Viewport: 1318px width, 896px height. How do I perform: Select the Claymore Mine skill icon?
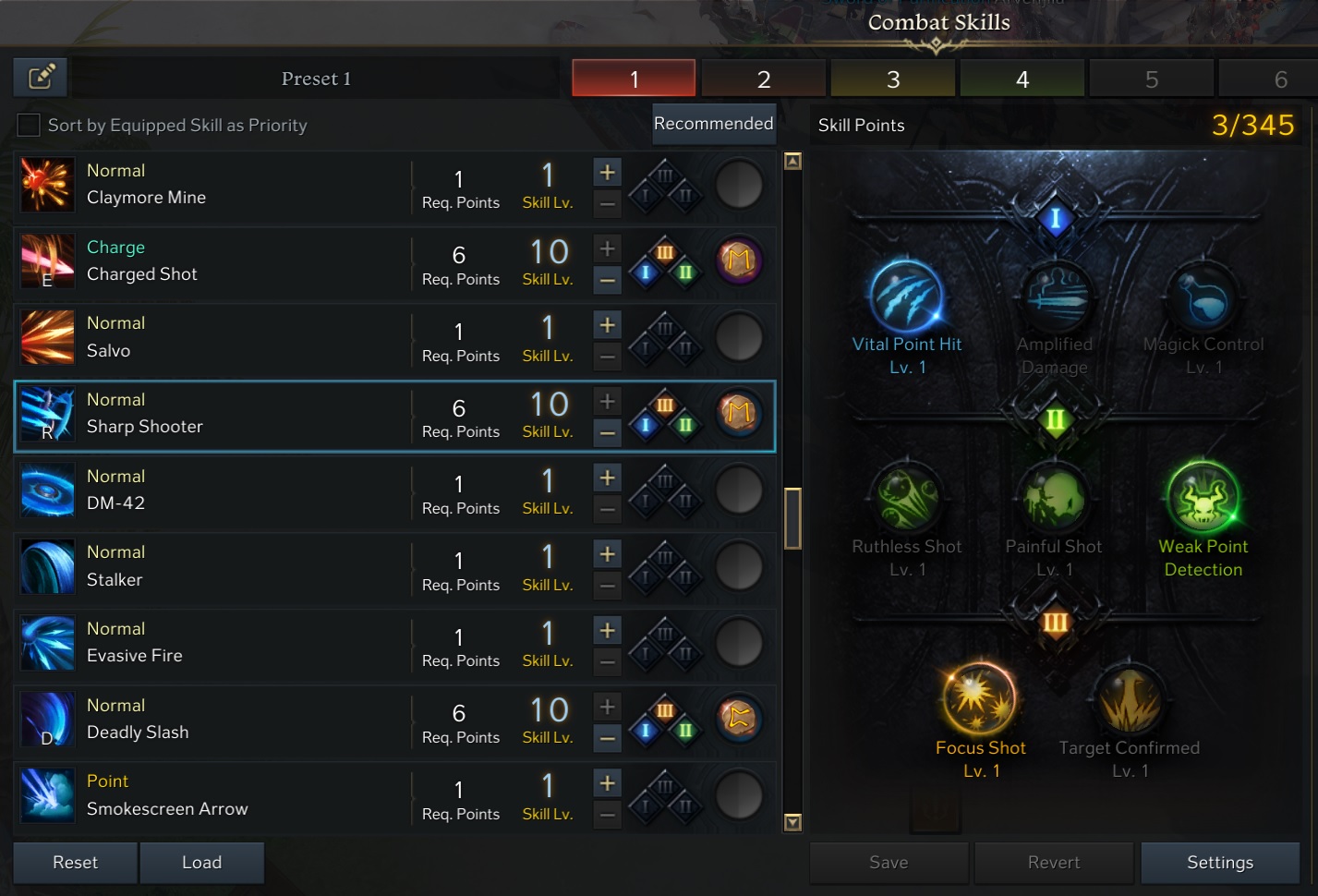point(47,185)
